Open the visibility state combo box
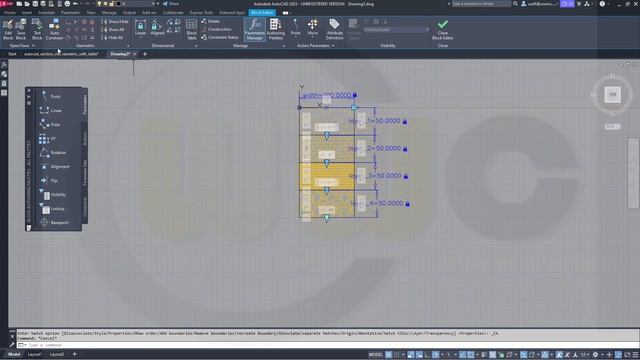 [x=396, y=30]
